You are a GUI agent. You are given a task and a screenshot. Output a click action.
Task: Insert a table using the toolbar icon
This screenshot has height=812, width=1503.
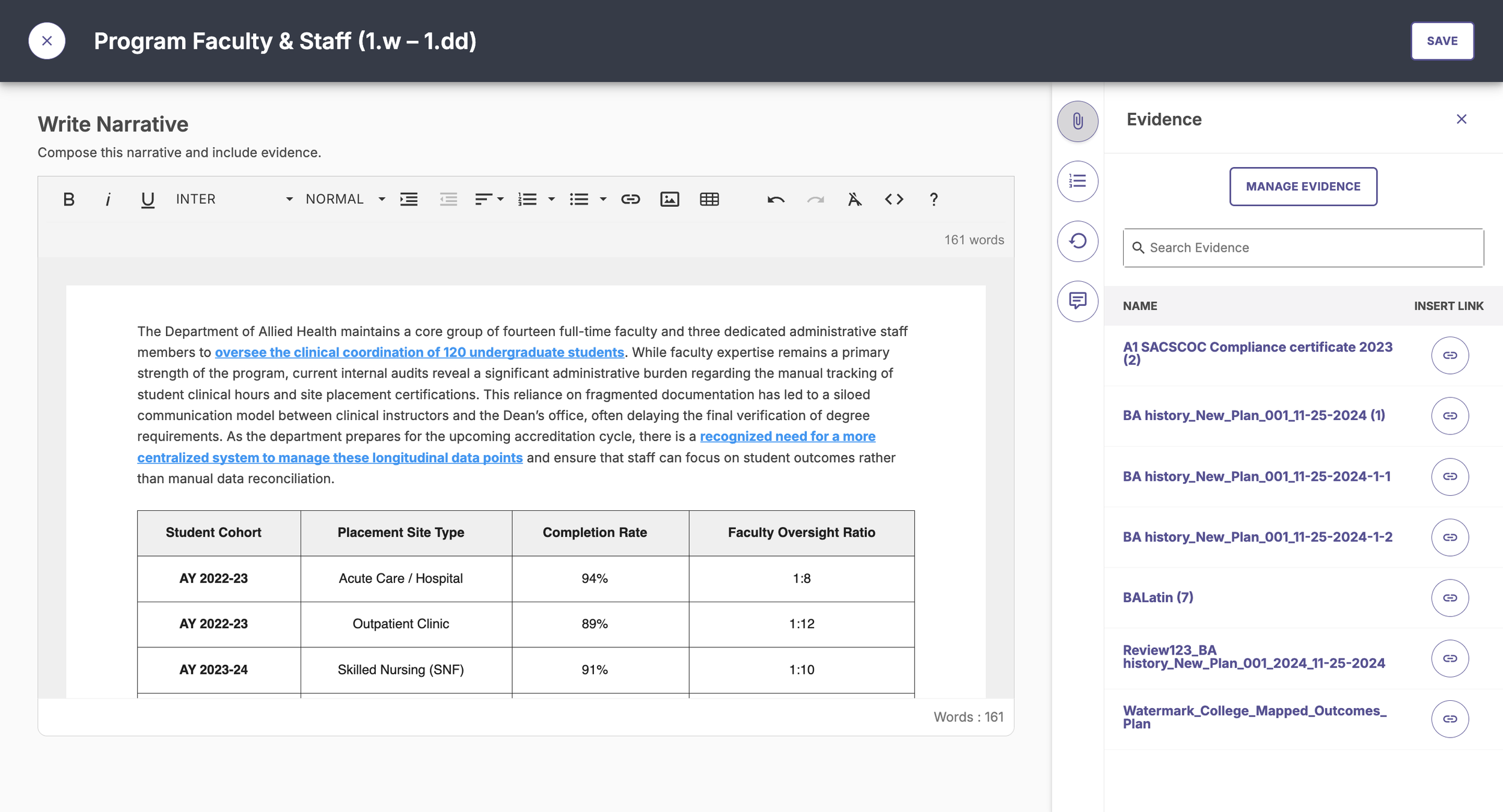709,199
